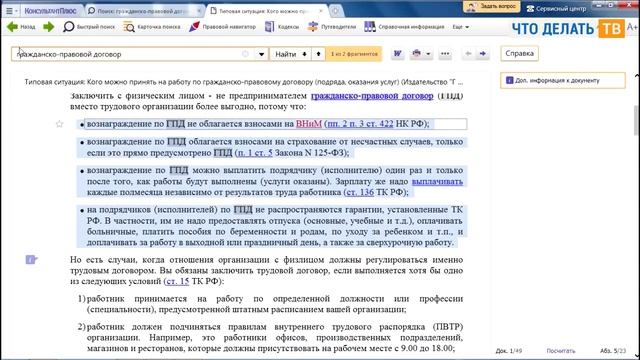The height and width of the screenshot is (360, 640).
Task: Go forward with the green arrow
Action: (49, 27)
